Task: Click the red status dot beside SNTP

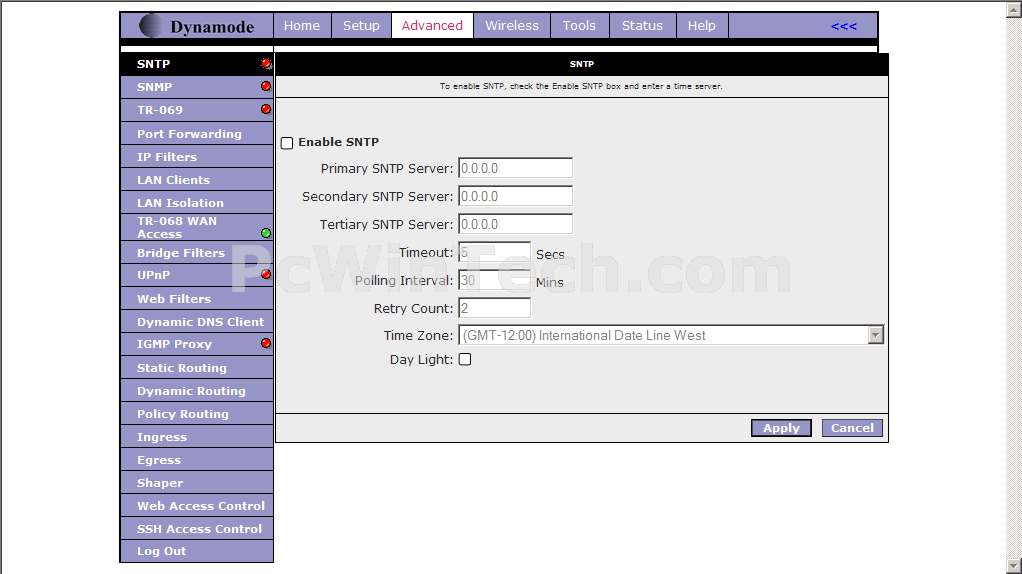Action: pos(266,63)
